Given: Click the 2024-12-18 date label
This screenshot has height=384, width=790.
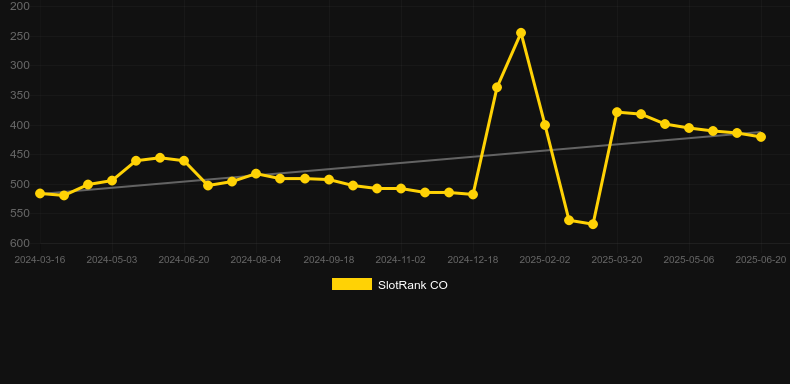Looking at the screenshot, I should pyautogui.click(x=473, y=260).
